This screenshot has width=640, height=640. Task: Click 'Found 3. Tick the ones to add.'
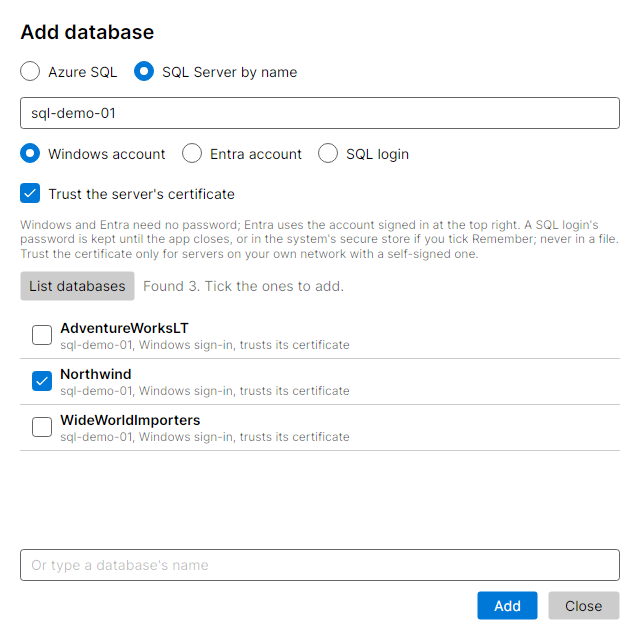click(x=244, y=286)
